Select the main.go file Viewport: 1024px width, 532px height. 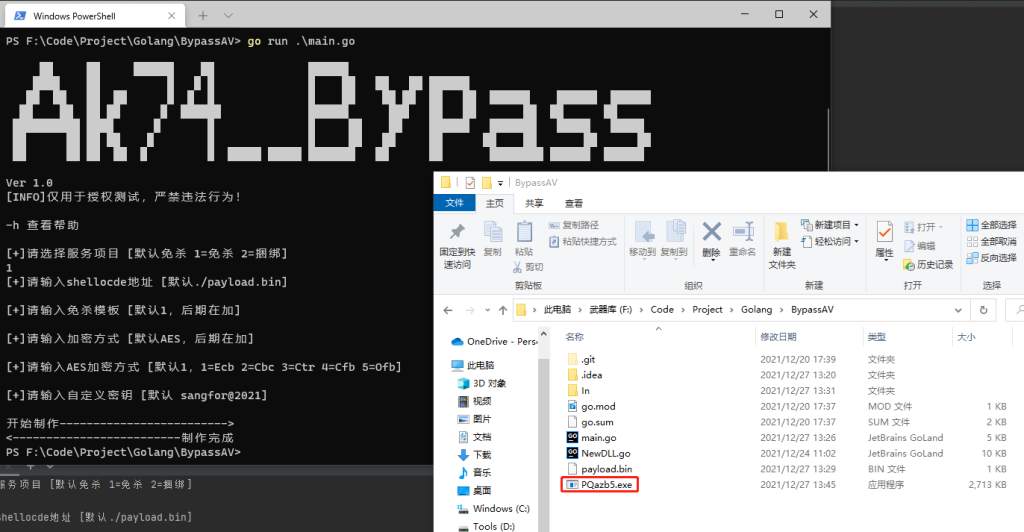click(592, 438)
